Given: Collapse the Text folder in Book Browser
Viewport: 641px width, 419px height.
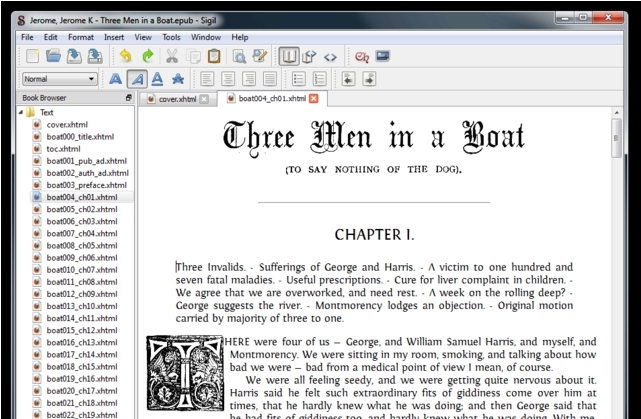Looking at the screenshot, I should click(x=22, y=113).
